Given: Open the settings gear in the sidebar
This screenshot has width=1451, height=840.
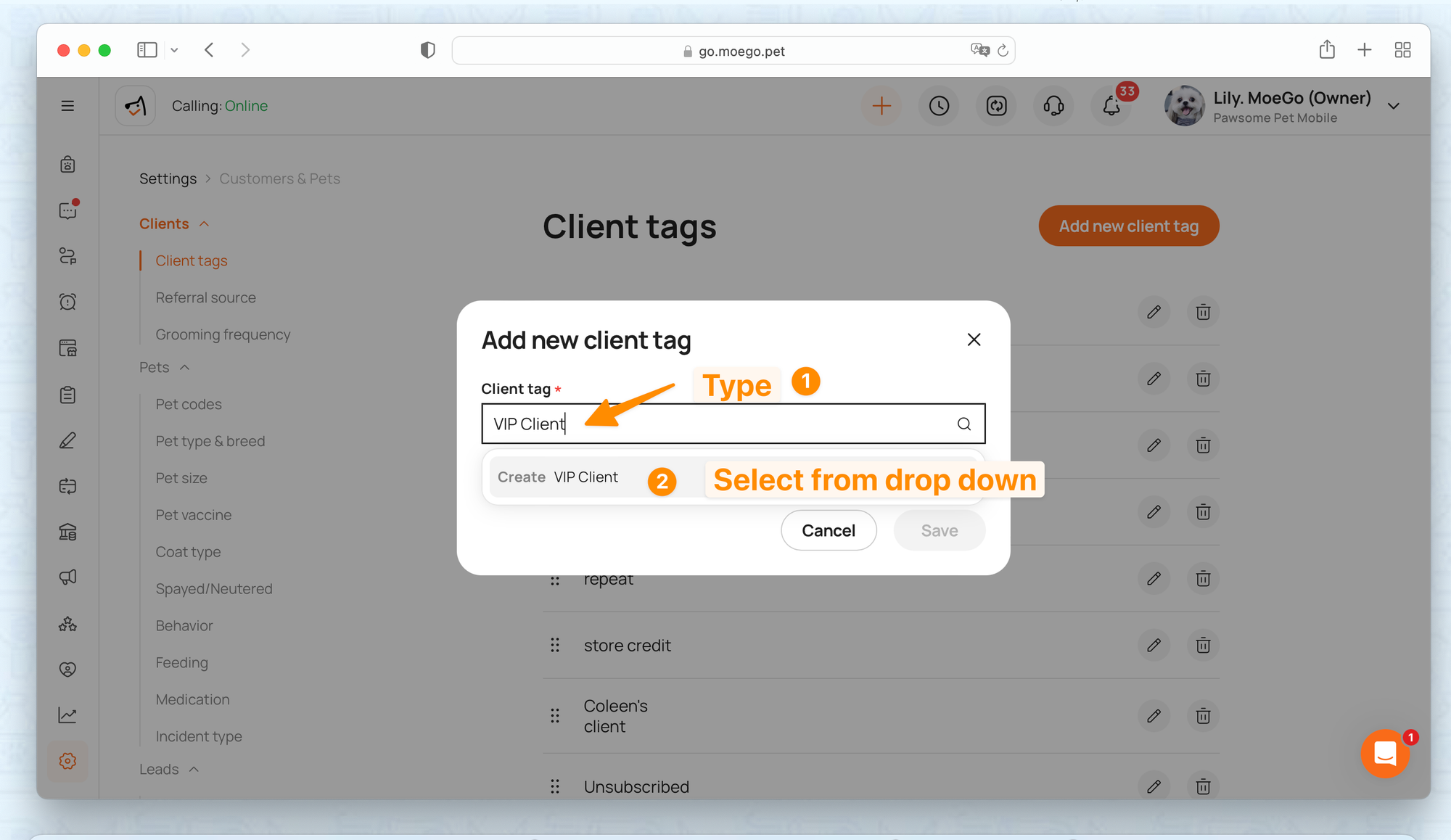Looking at the screenshot, I should click(x=67, y=761).
